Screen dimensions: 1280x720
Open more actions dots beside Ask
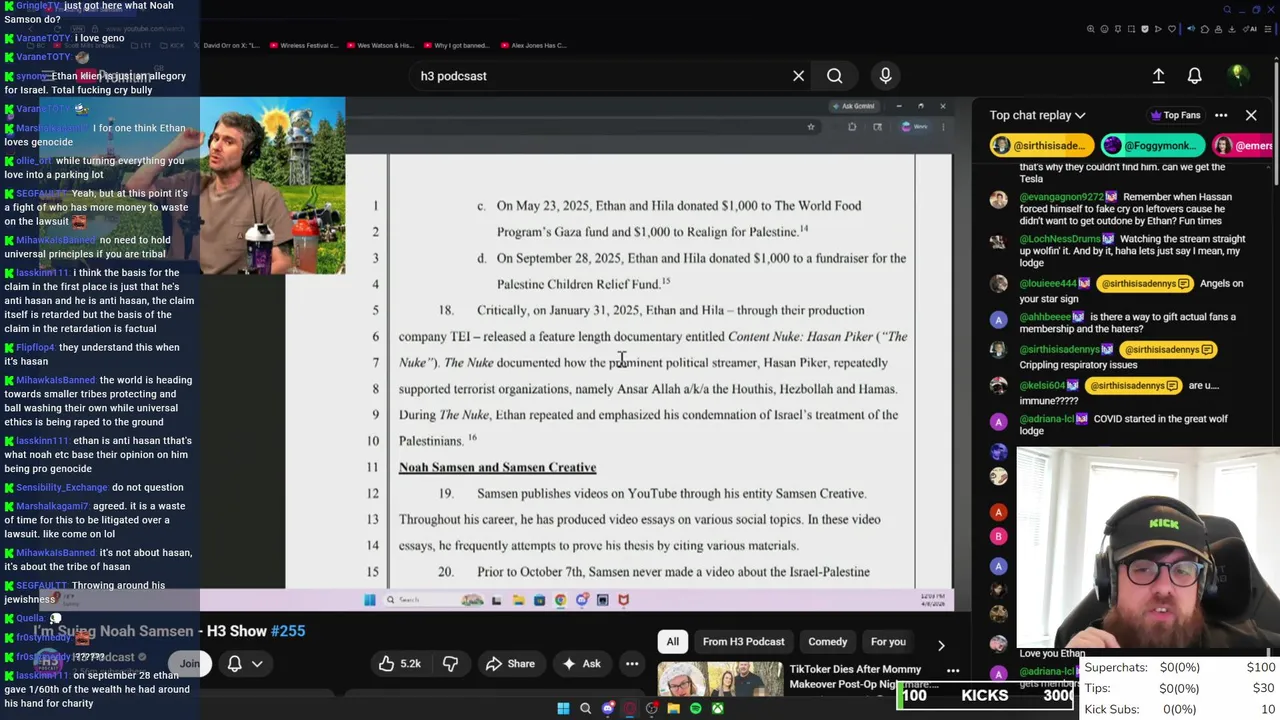tap(632, 663)
